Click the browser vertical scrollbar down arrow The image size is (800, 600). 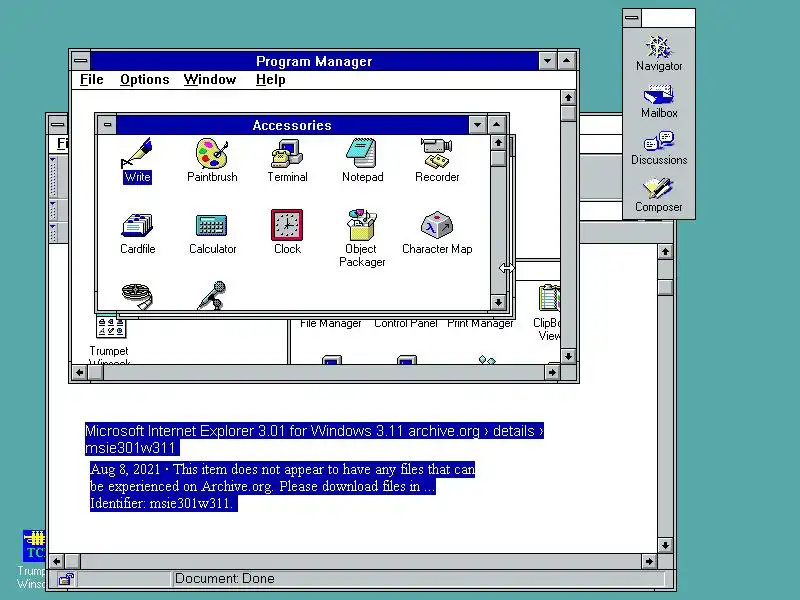pyautogui.click(x=665, y=545)
